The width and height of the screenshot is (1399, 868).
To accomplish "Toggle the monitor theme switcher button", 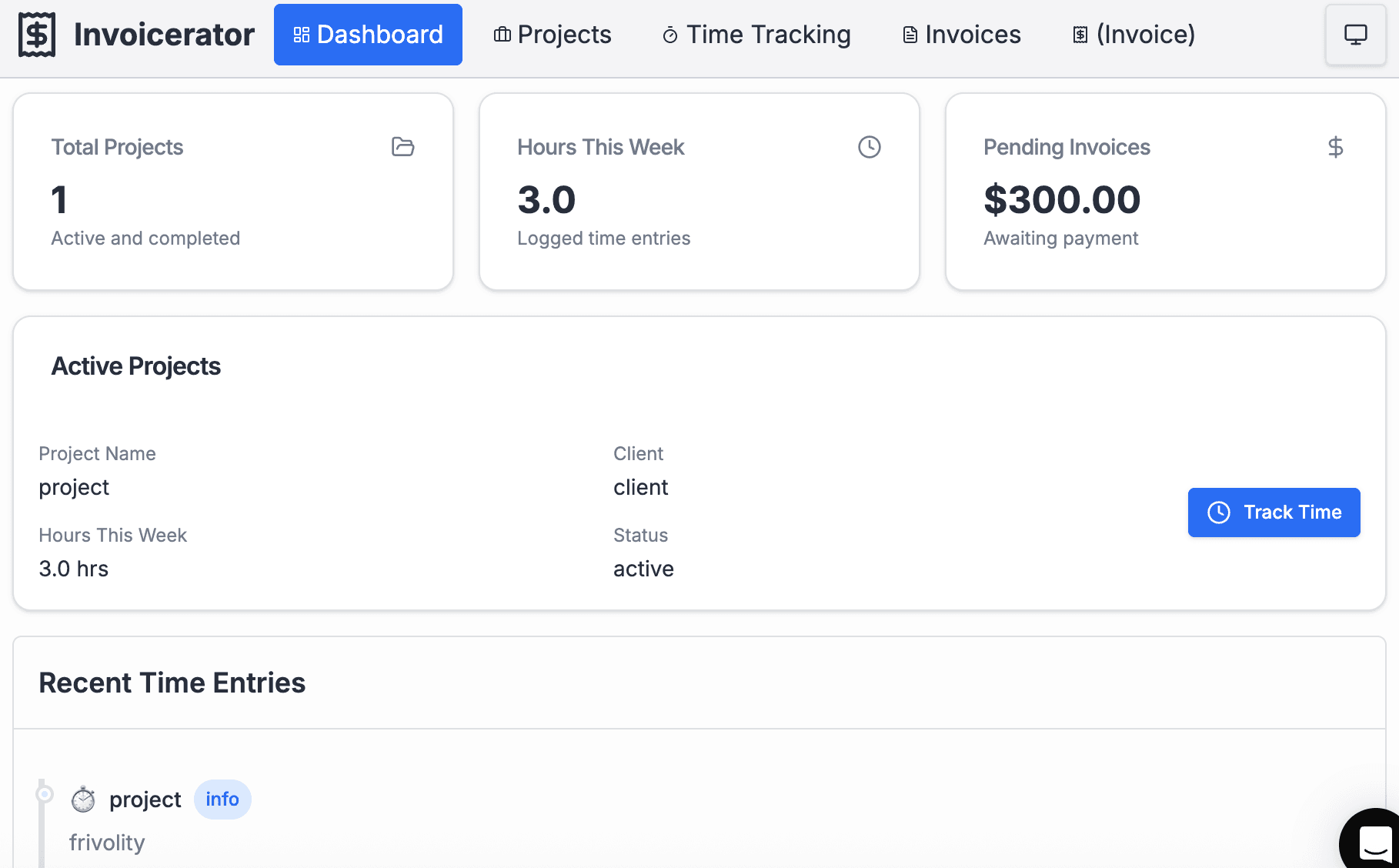I will [1355, 35].
